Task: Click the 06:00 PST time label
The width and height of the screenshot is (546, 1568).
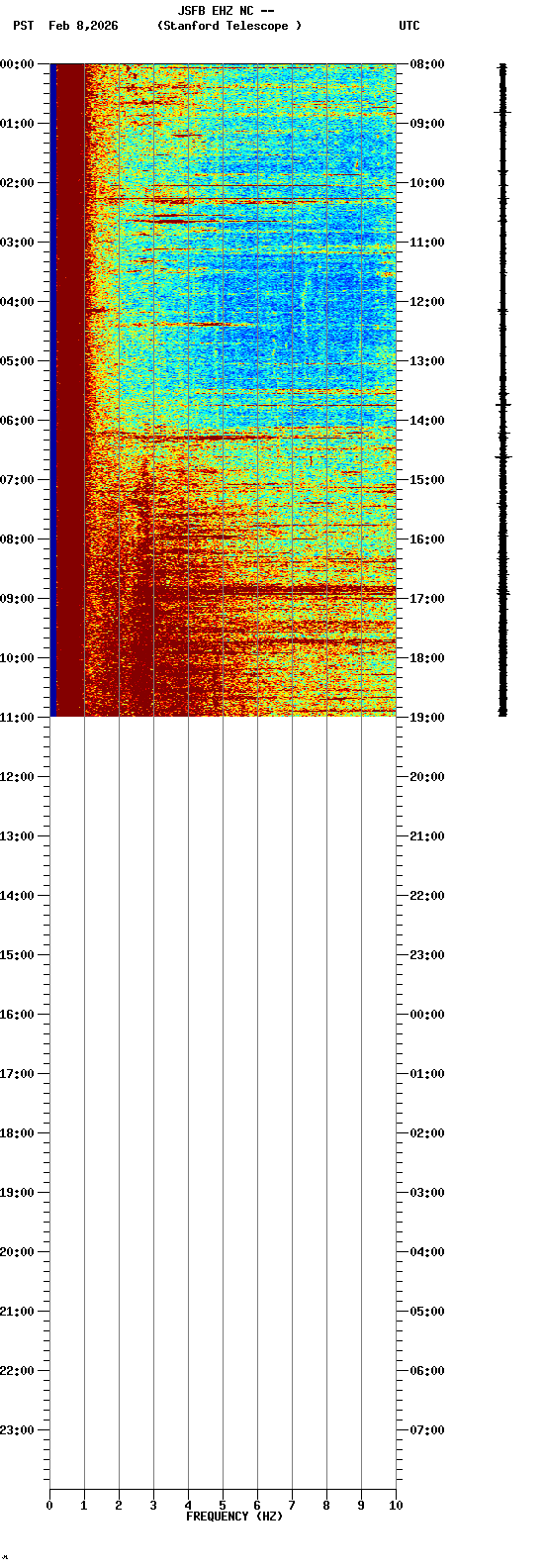Action: coord(17,421)
